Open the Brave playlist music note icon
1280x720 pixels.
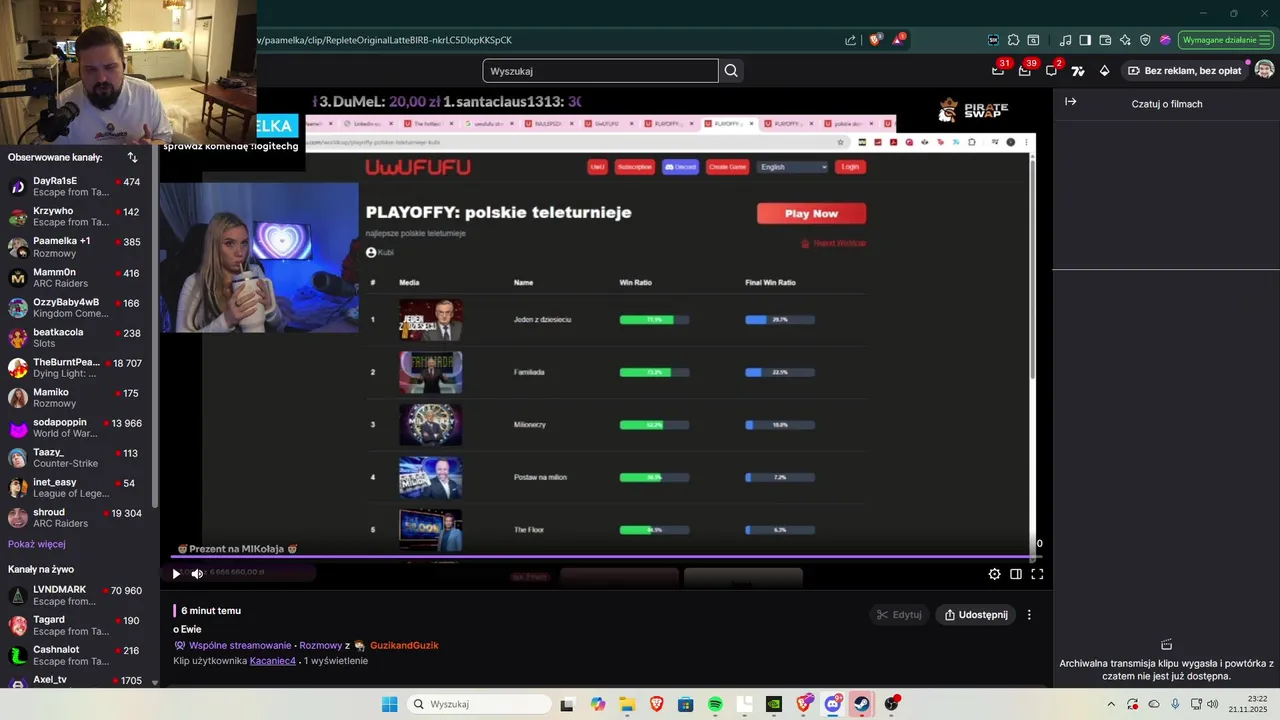tap(1066, 40)
